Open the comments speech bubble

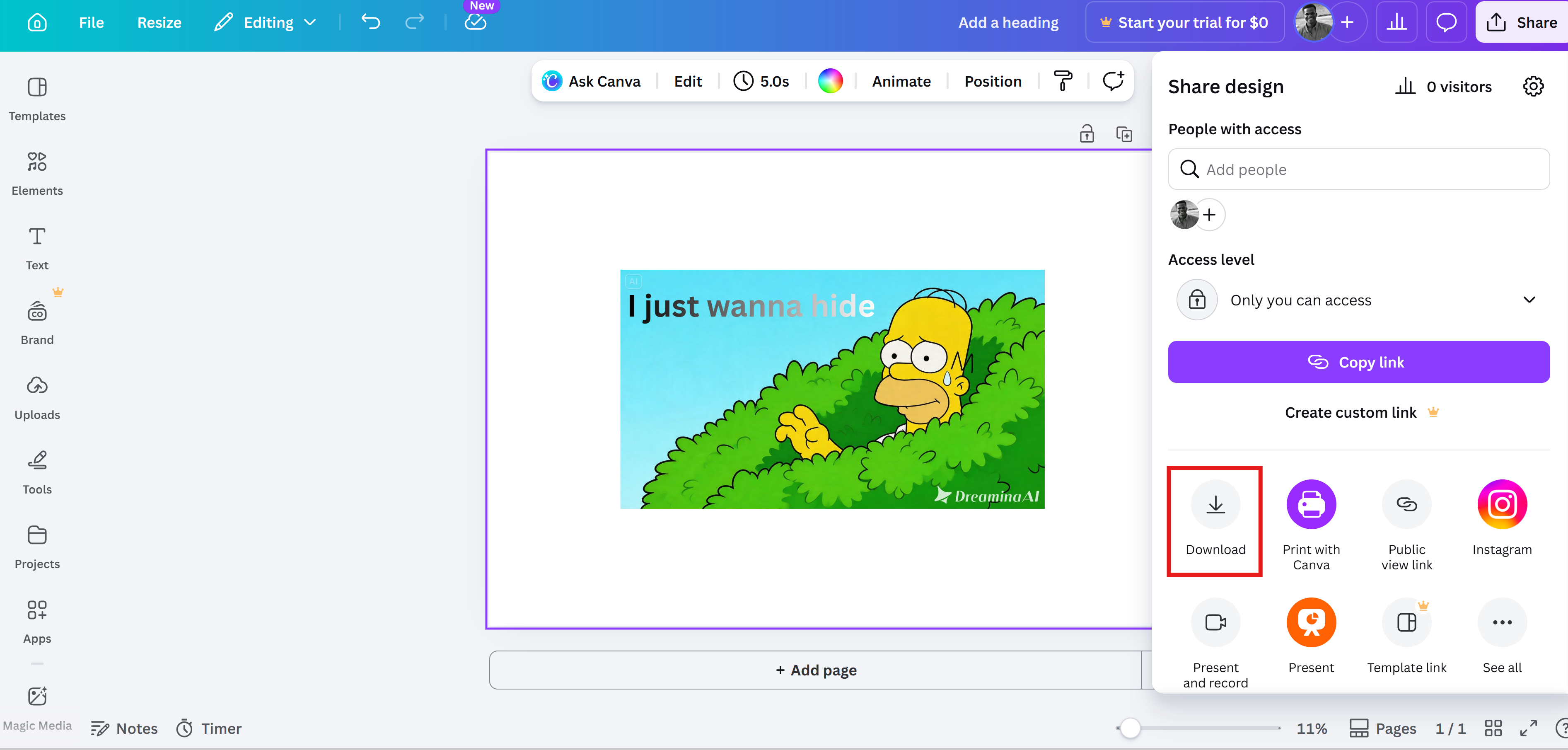coord(1446,22)
